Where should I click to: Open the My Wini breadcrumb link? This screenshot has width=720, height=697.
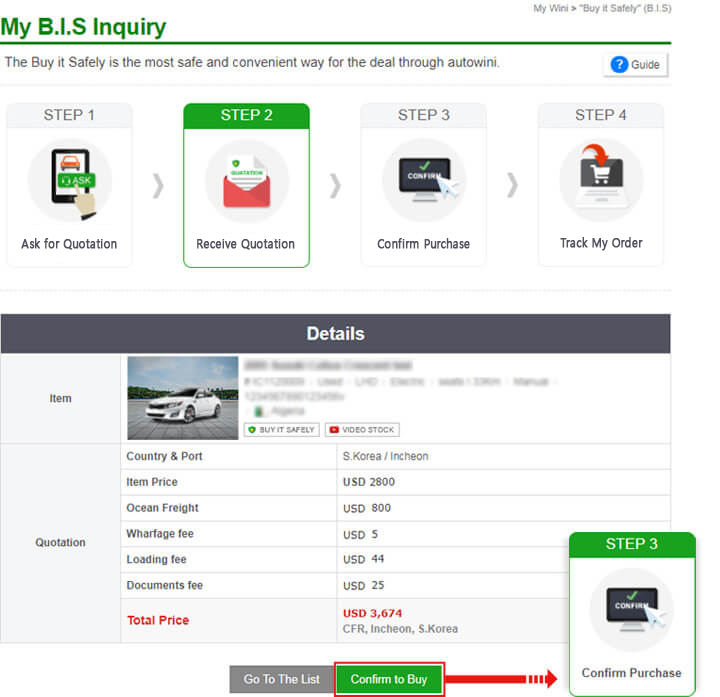coord(550,8)
